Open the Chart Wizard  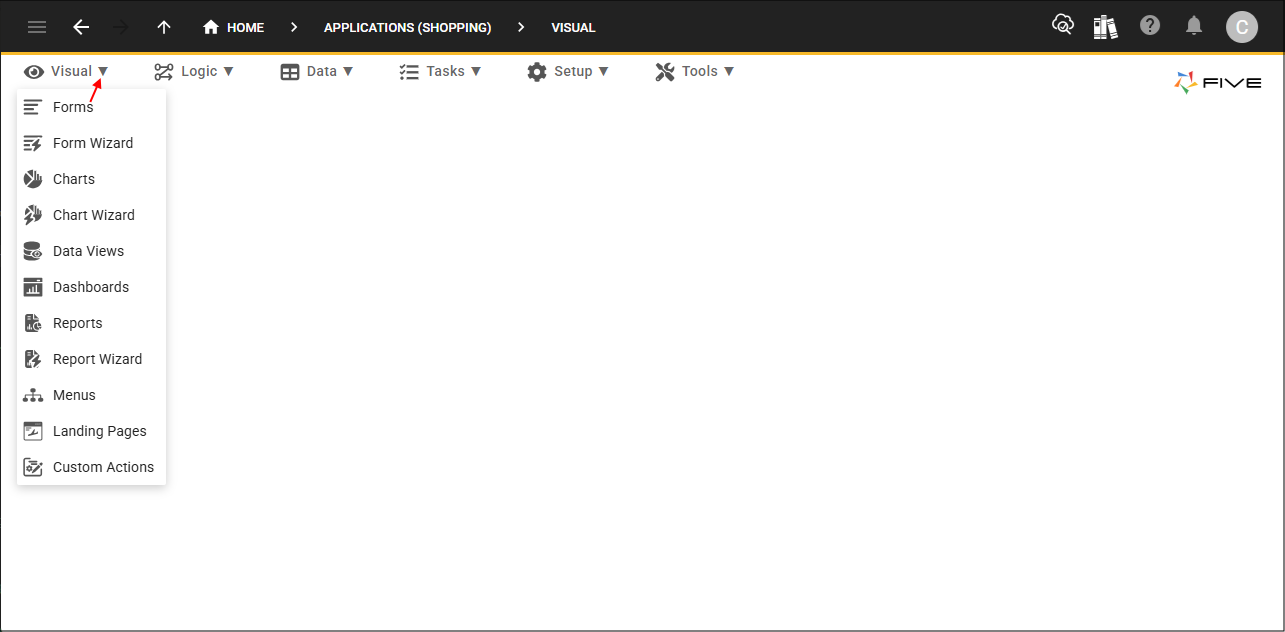[94, 214]
